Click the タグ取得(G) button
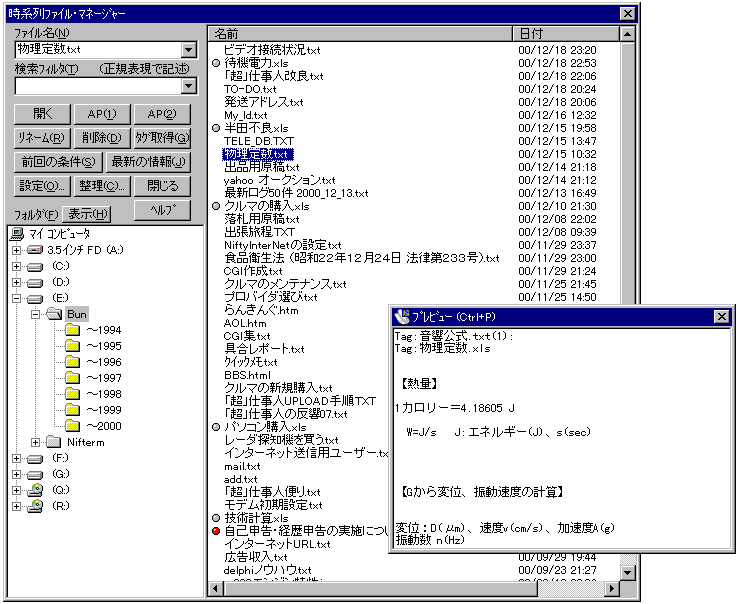 click(x=162, y=138)
